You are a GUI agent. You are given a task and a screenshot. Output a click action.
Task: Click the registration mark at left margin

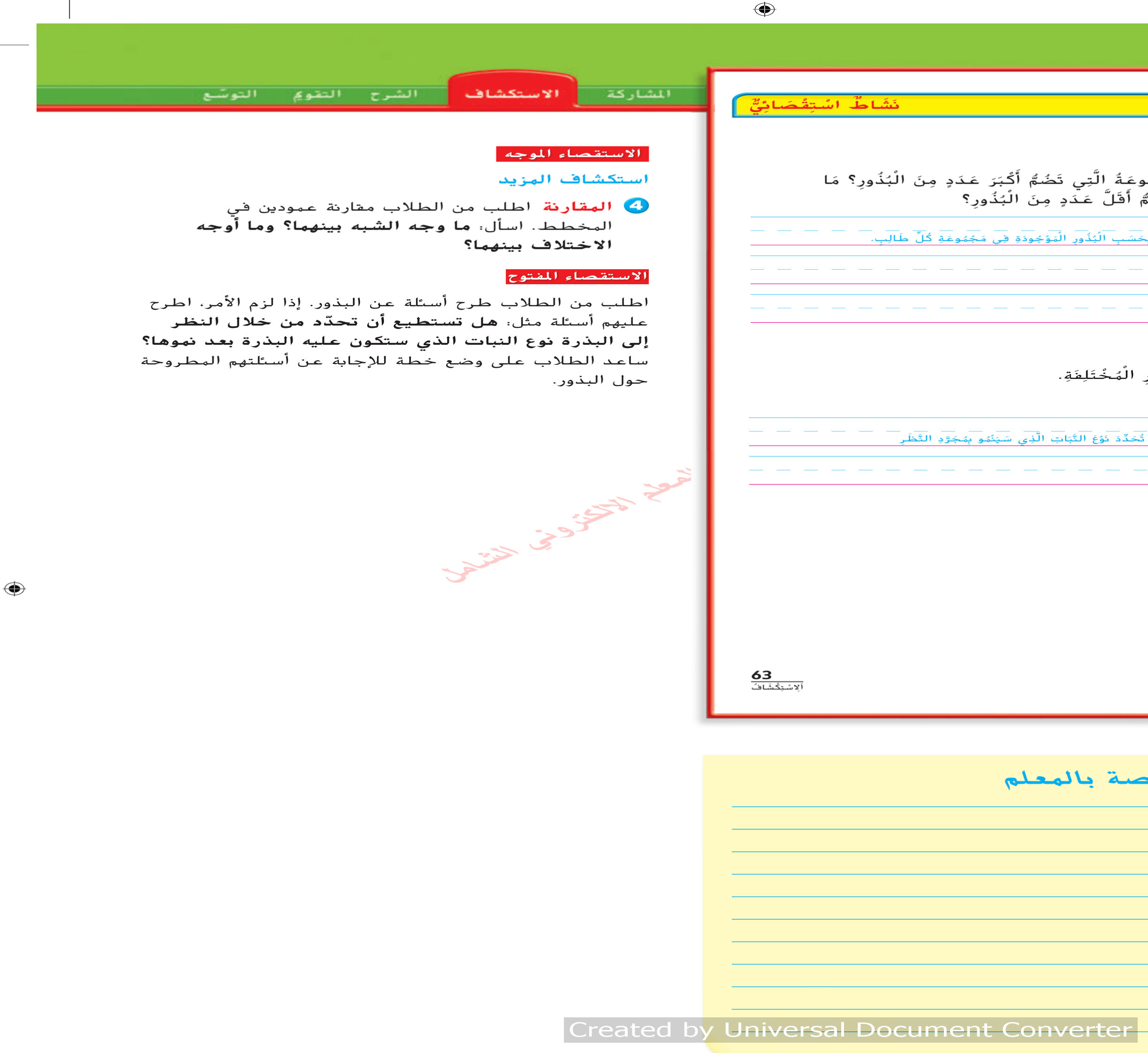point(14,588)
